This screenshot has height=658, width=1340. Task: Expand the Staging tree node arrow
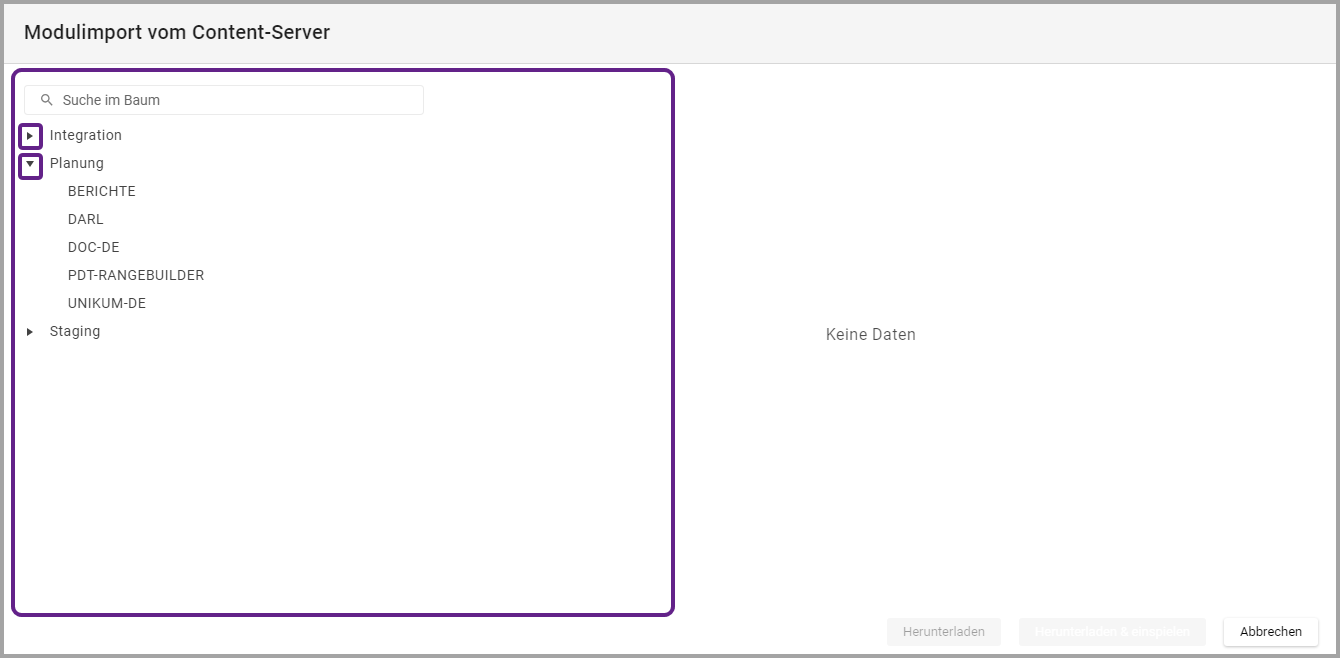coord(30,331)
